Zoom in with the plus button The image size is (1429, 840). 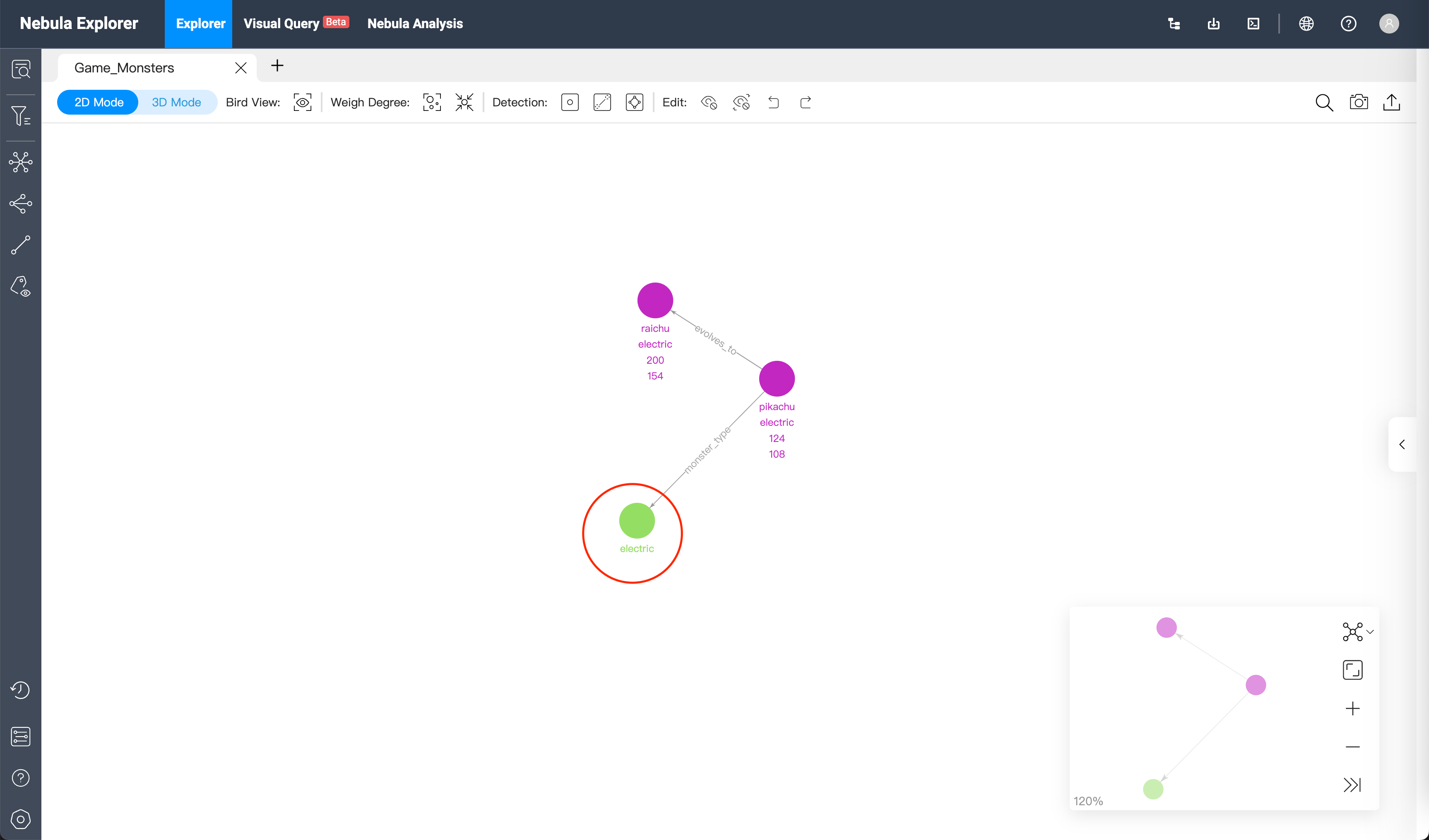pos(1352,708)
